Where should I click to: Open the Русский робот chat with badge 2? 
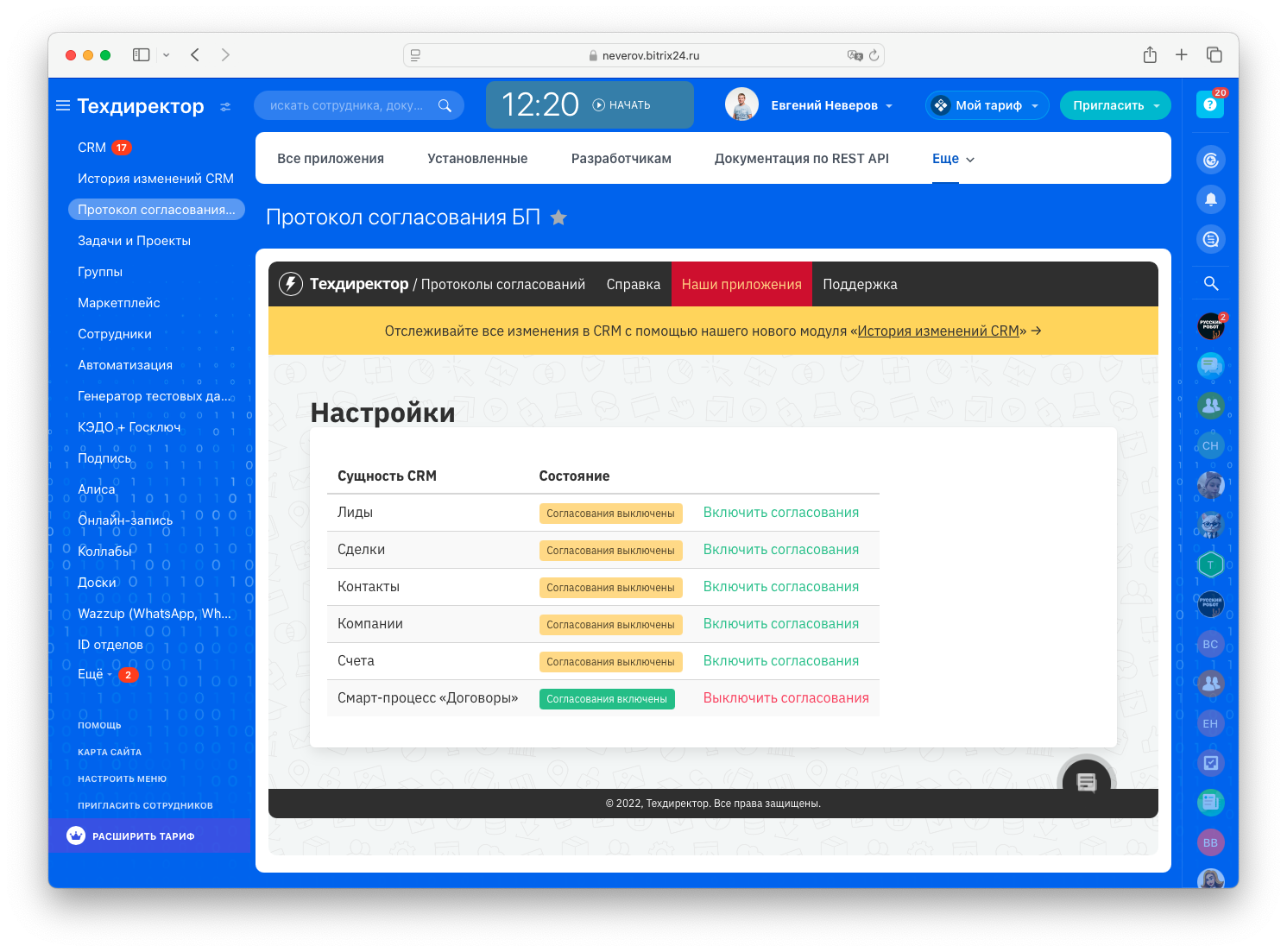(1211, 325)
